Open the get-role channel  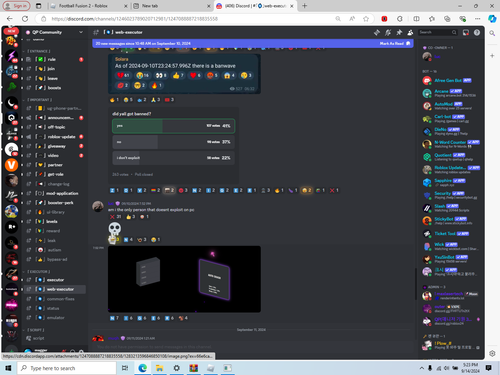pos(54,174)
